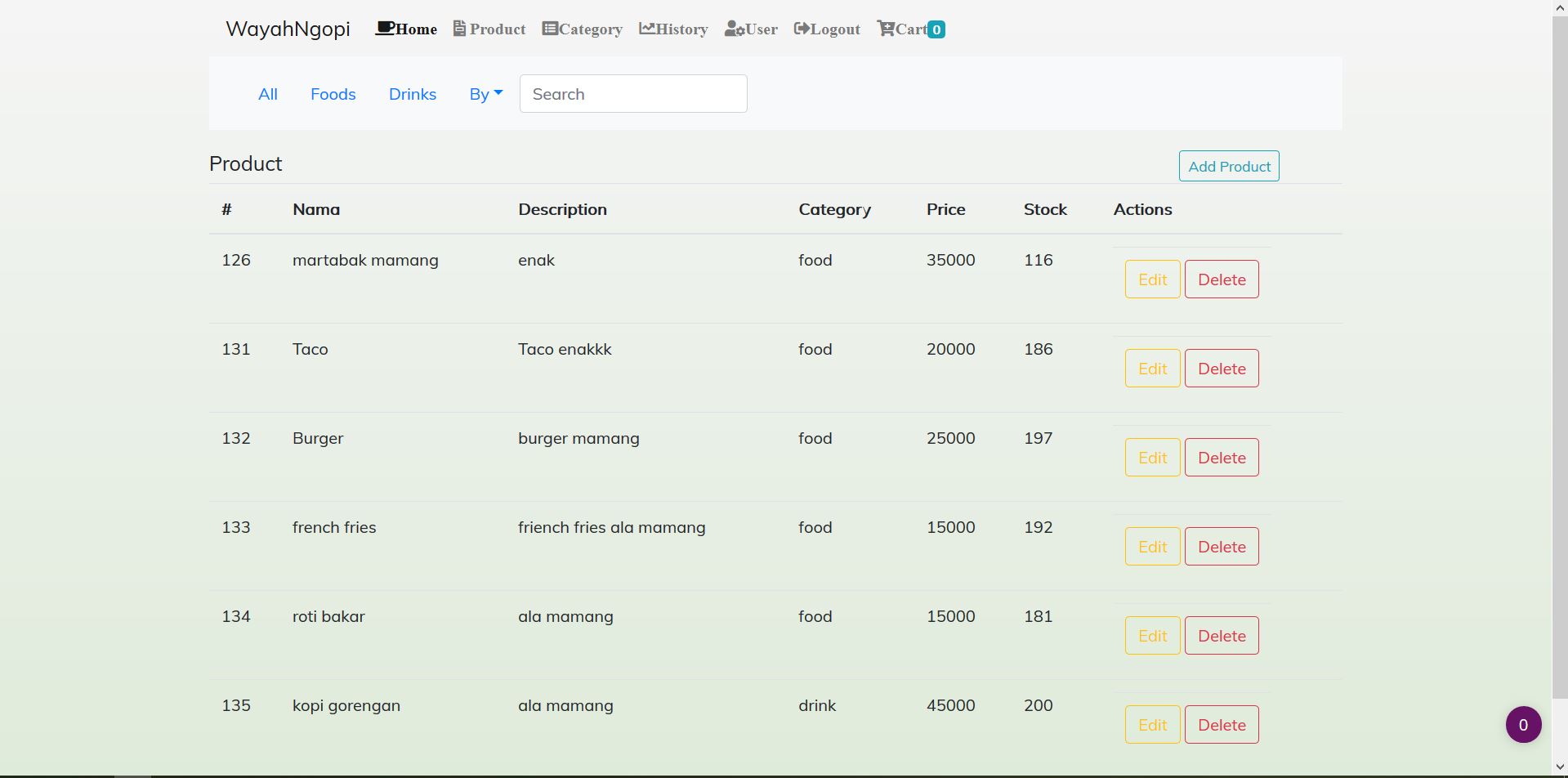Edit the french fries product

click(1152, 547)
